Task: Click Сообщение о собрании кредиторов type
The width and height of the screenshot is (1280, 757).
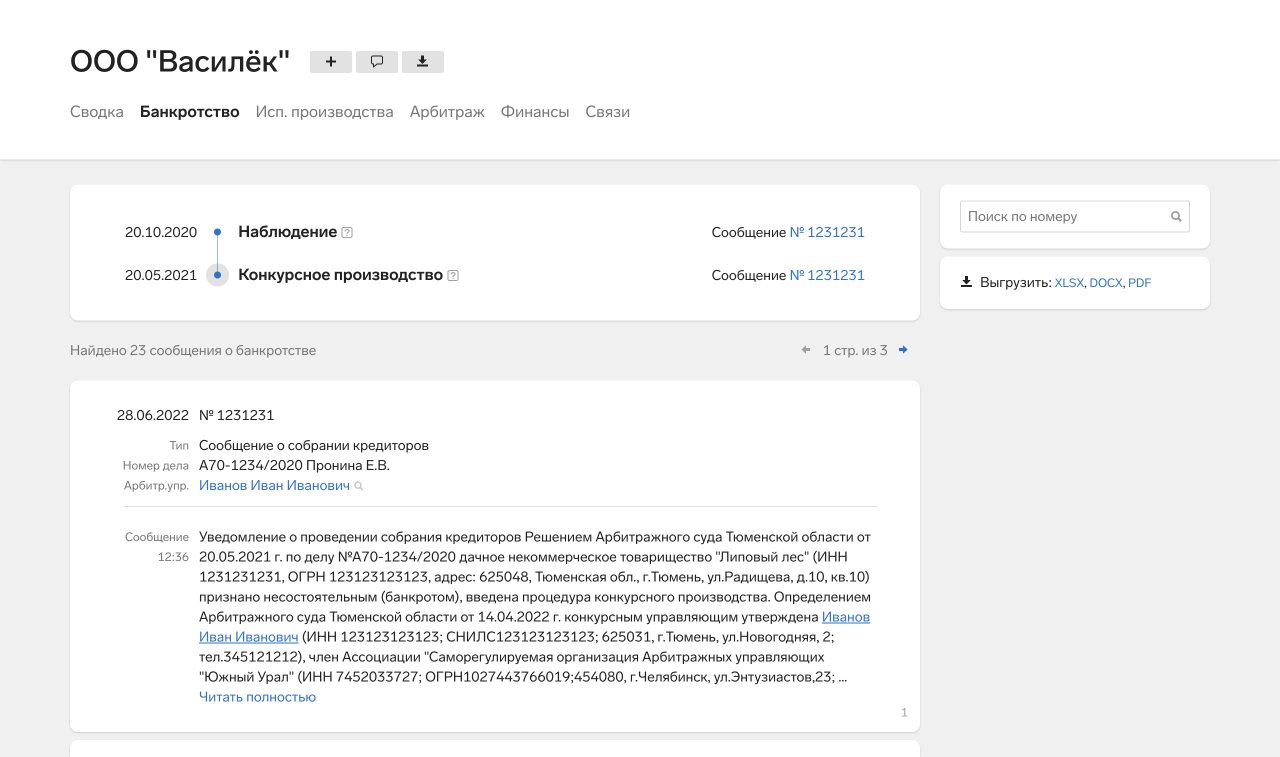Action: tap(314, 445)
